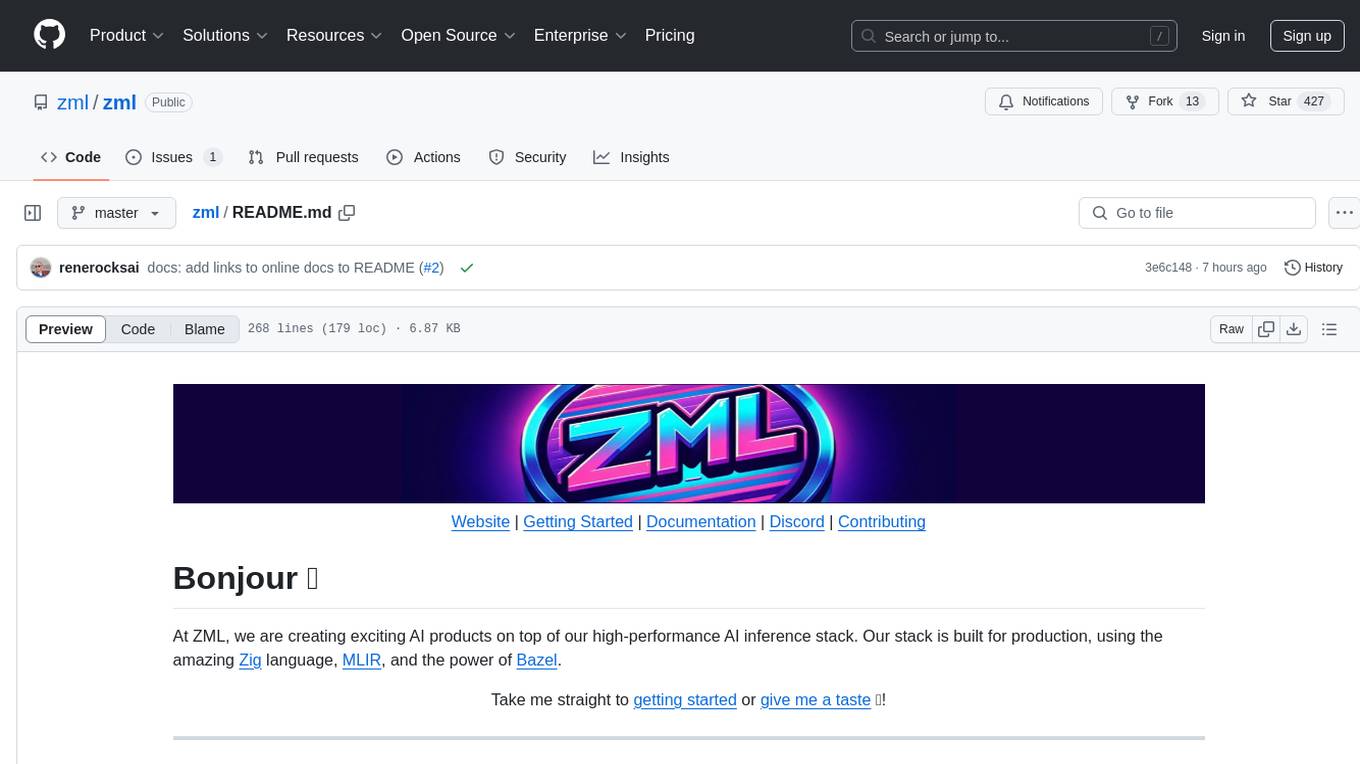1360x764 pixels.
Task: Expand the Resources menu
Action: click(334, 35)
